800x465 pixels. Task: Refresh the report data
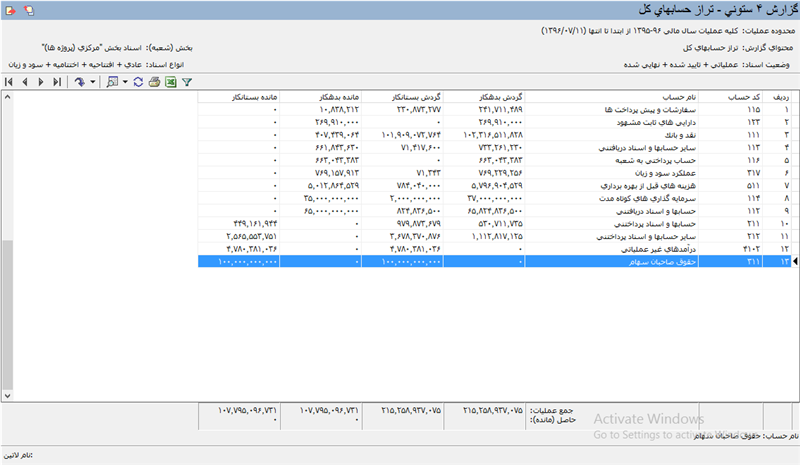137,81
